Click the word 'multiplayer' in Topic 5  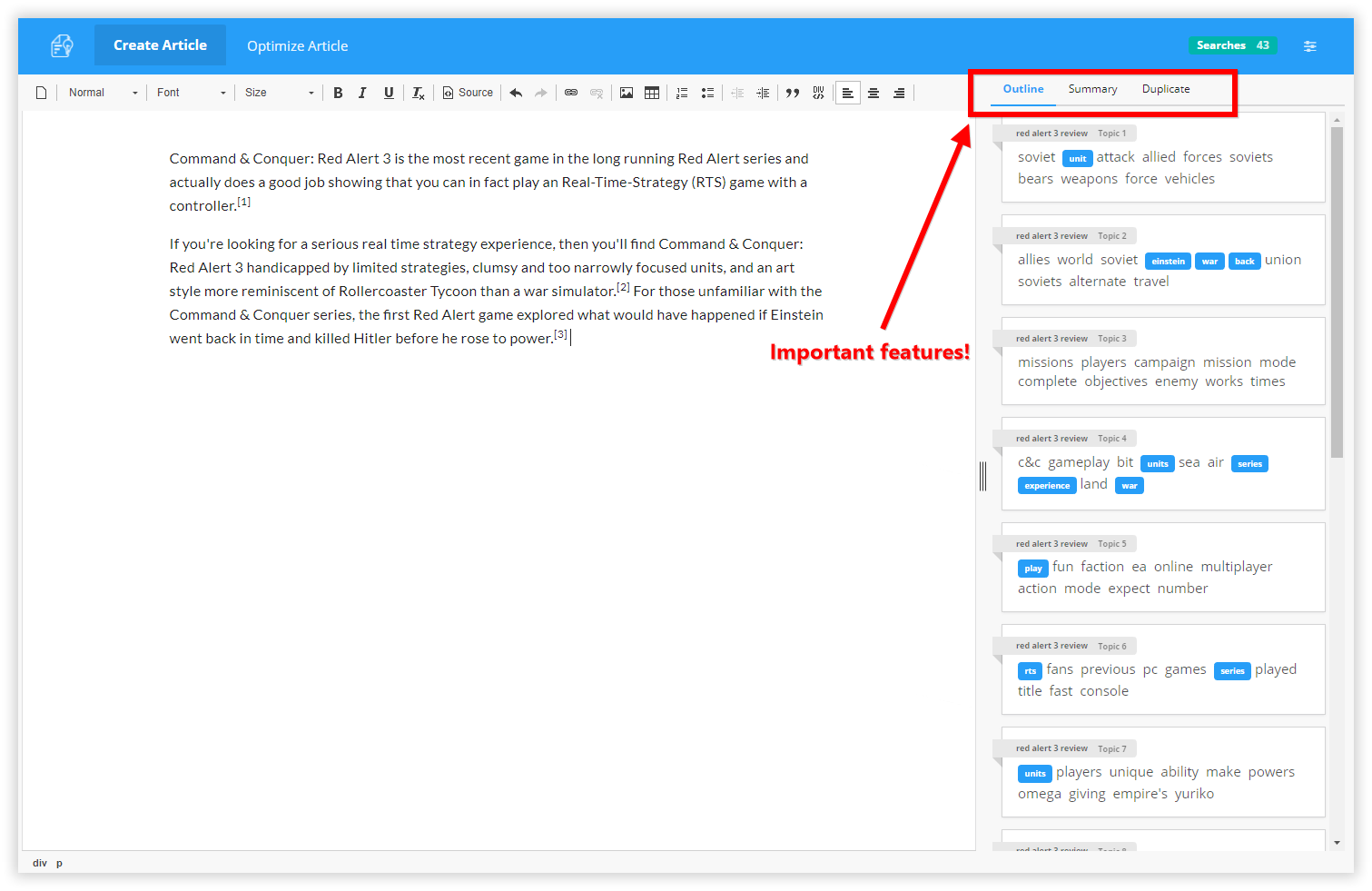1236,567
